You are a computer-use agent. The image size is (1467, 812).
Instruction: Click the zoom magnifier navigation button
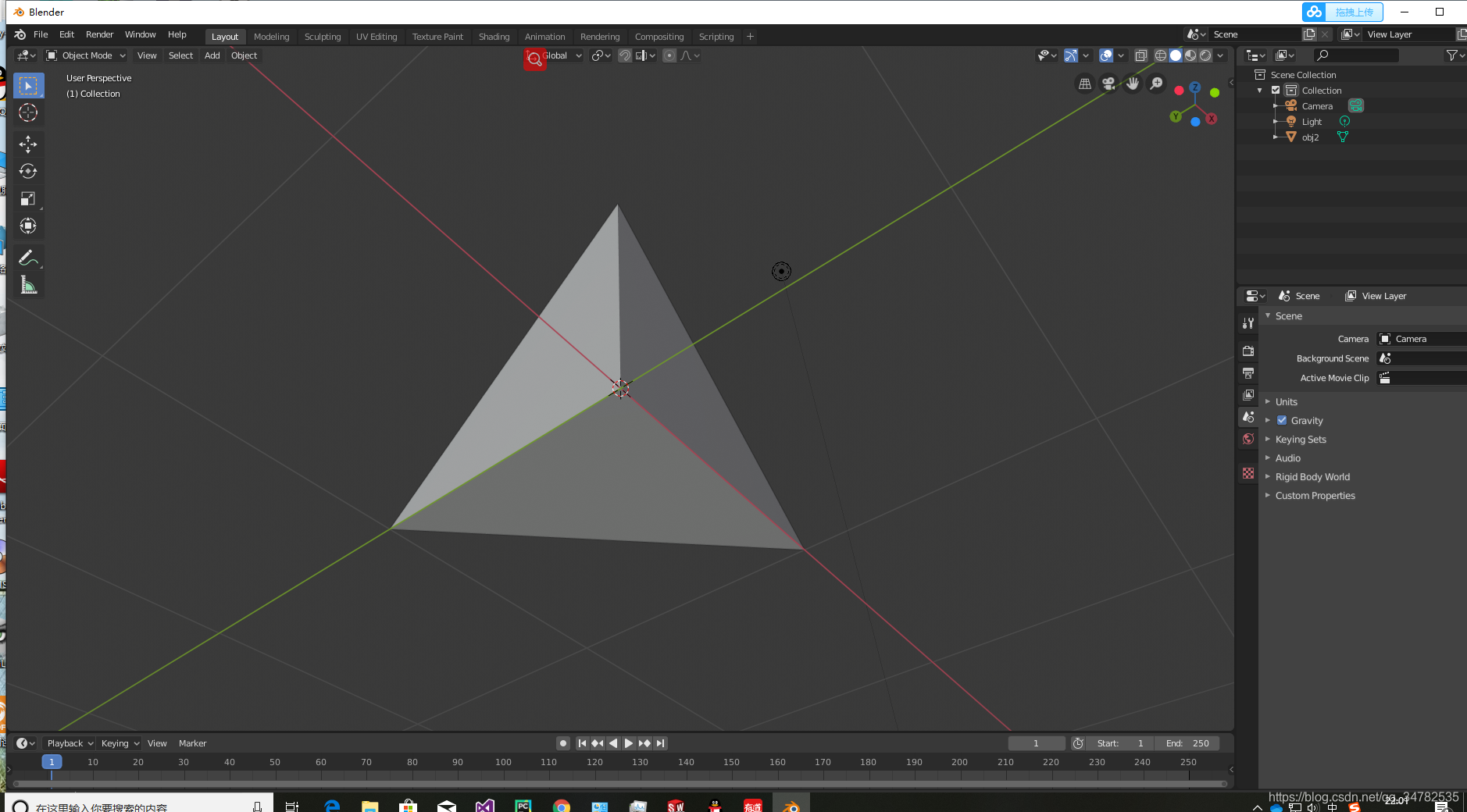pos(1157,84)
